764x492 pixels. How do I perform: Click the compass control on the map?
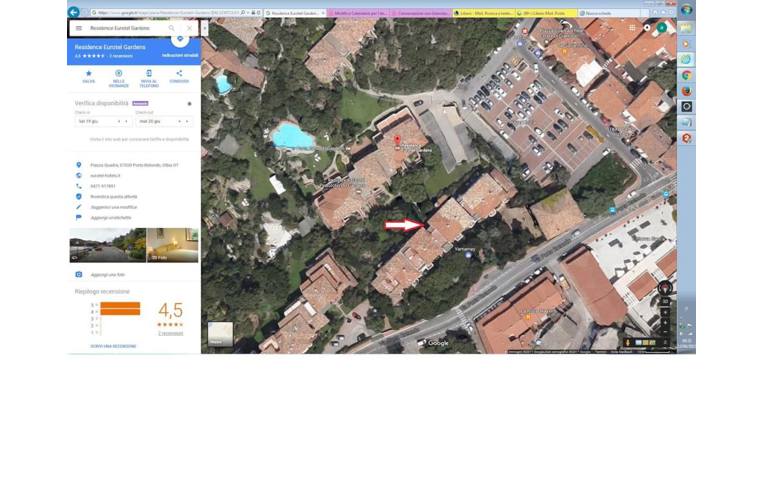tap(665, 288)
